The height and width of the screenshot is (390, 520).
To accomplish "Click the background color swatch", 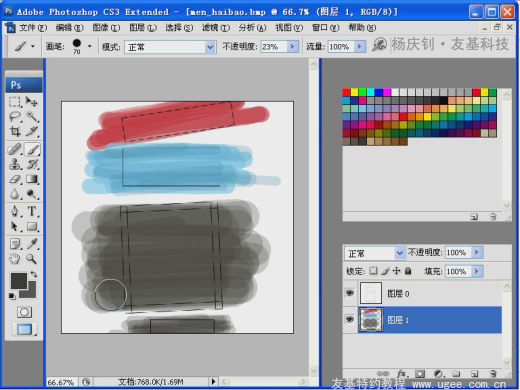I will coord(31,293).
